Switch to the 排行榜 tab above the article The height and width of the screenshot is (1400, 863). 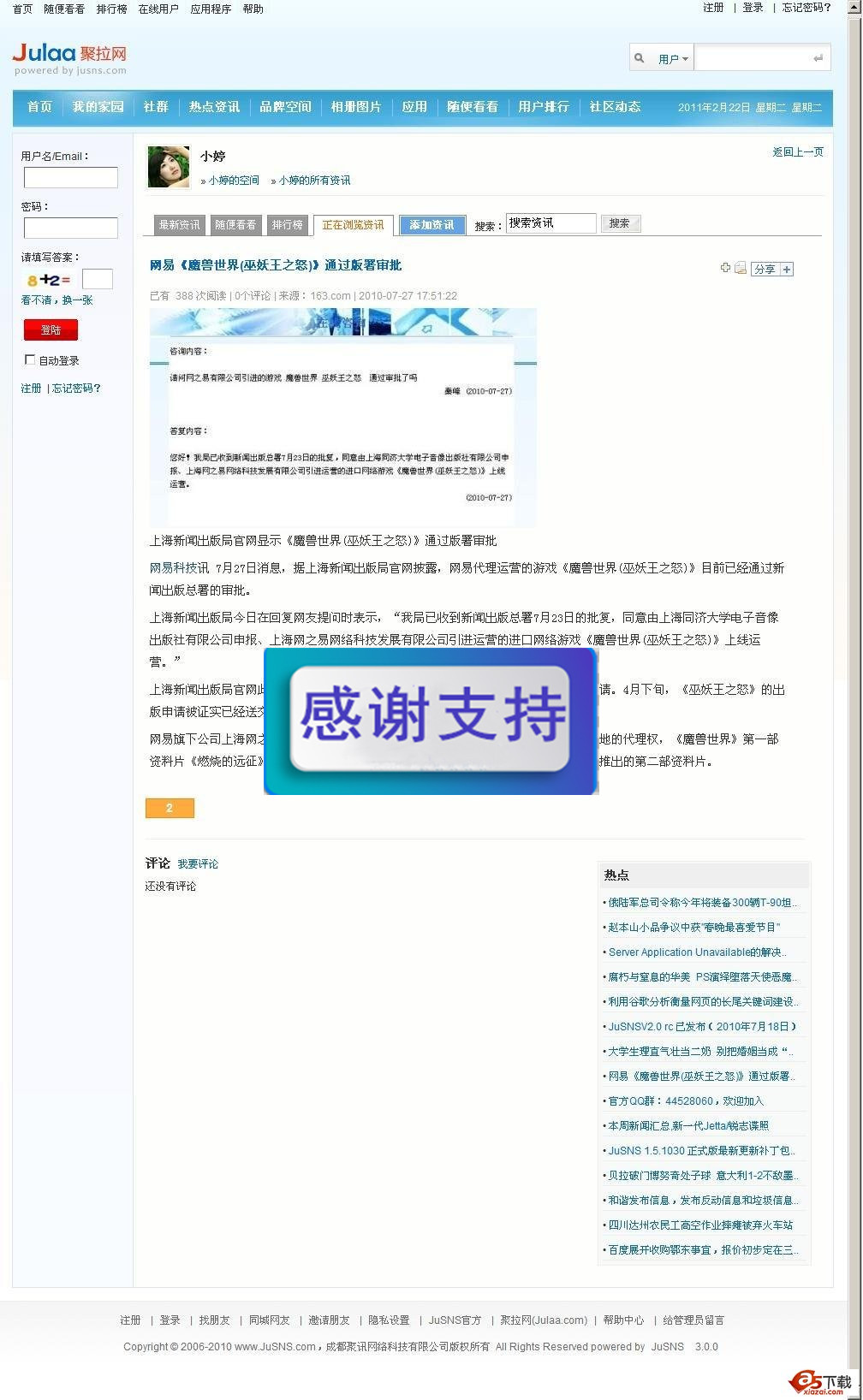pos(287,225)
